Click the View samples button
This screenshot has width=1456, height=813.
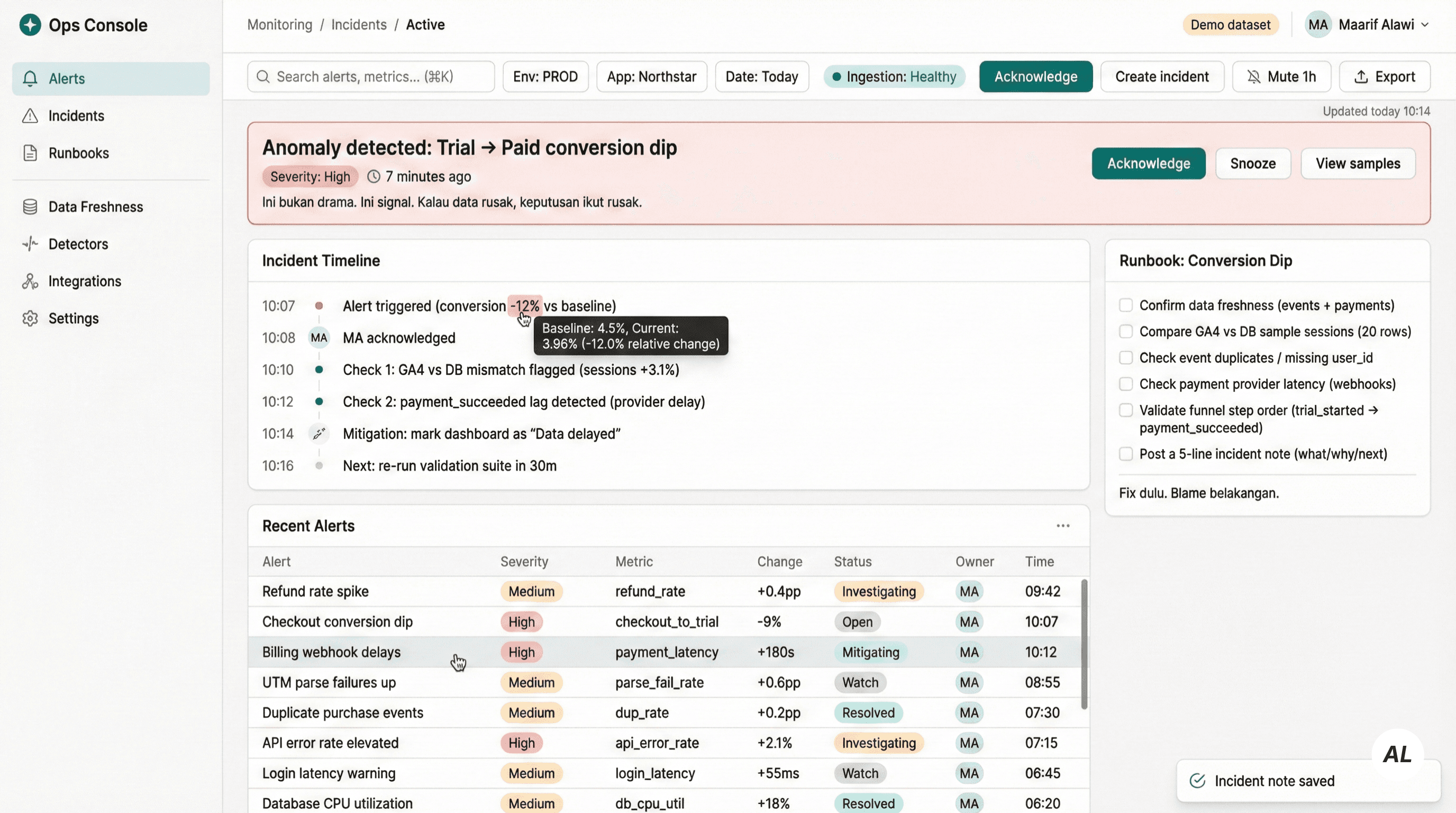click(x=1358, y=164)
